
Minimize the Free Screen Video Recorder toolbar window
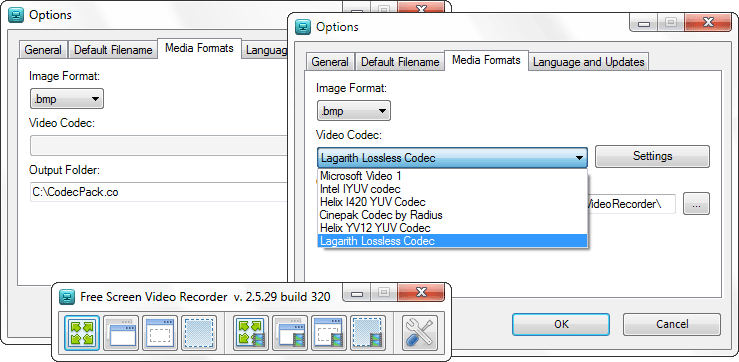356,292
